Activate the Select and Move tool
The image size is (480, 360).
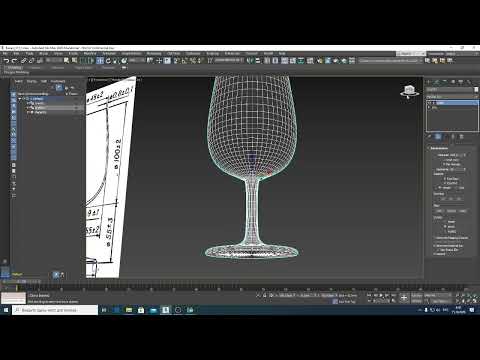click(100, 61)
